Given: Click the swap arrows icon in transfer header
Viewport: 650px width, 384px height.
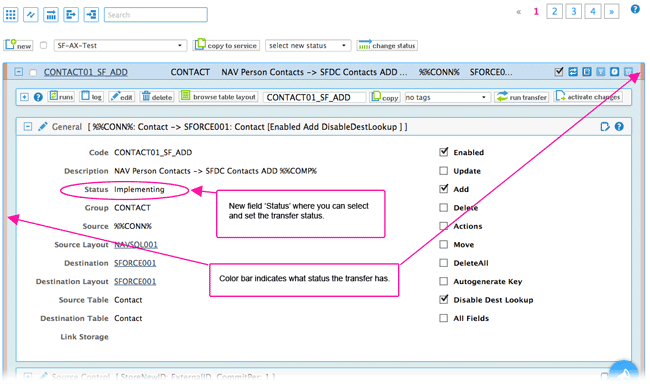Looking at the screenshot, I should tap(573, 72).
